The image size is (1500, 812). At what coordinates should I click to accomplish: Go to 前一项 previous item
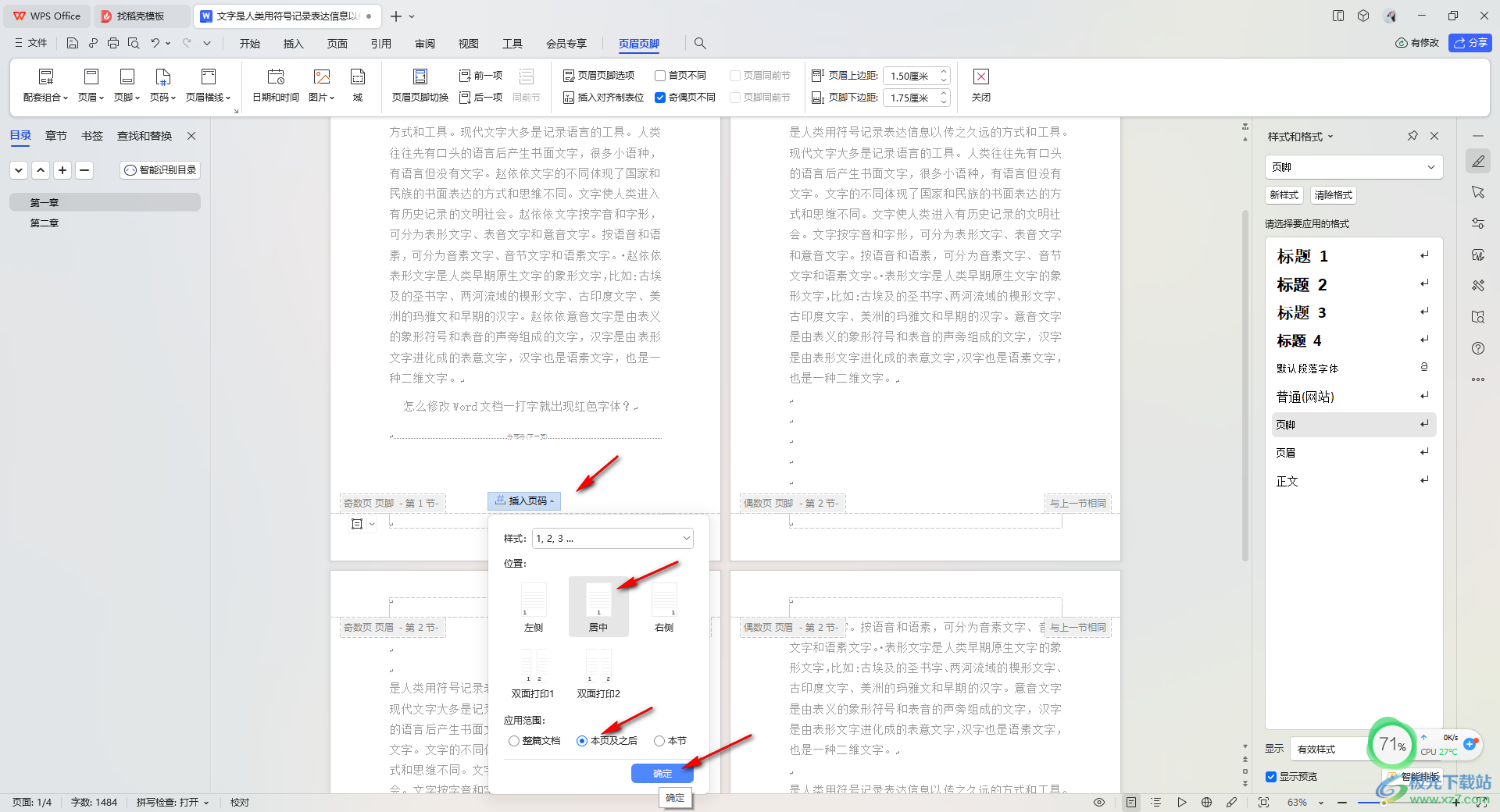point(480,76)
